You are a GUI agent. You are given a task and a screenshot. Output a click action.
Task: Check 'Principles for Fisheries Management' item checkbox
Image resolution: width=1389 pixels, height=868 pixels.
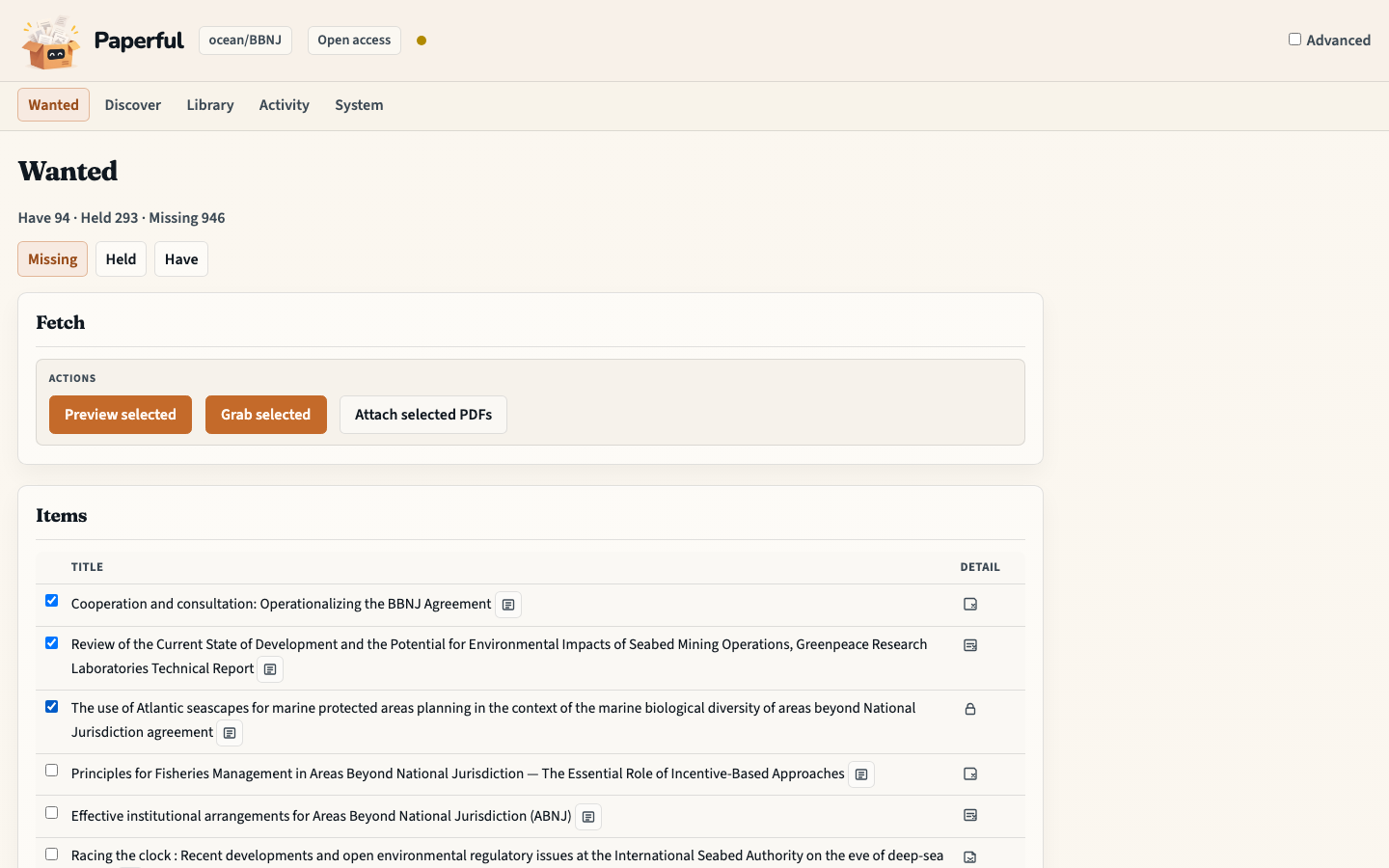point(52,771)
